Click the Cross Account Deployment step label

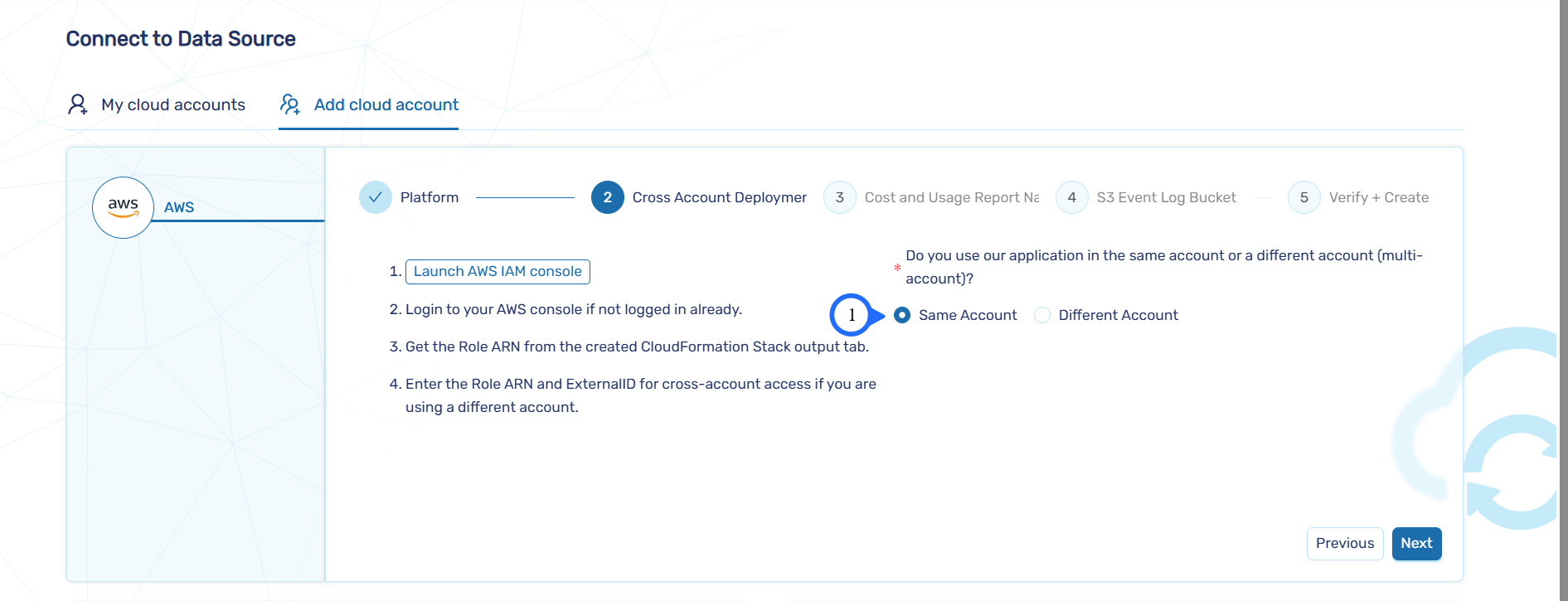click(x=719, y=197)
